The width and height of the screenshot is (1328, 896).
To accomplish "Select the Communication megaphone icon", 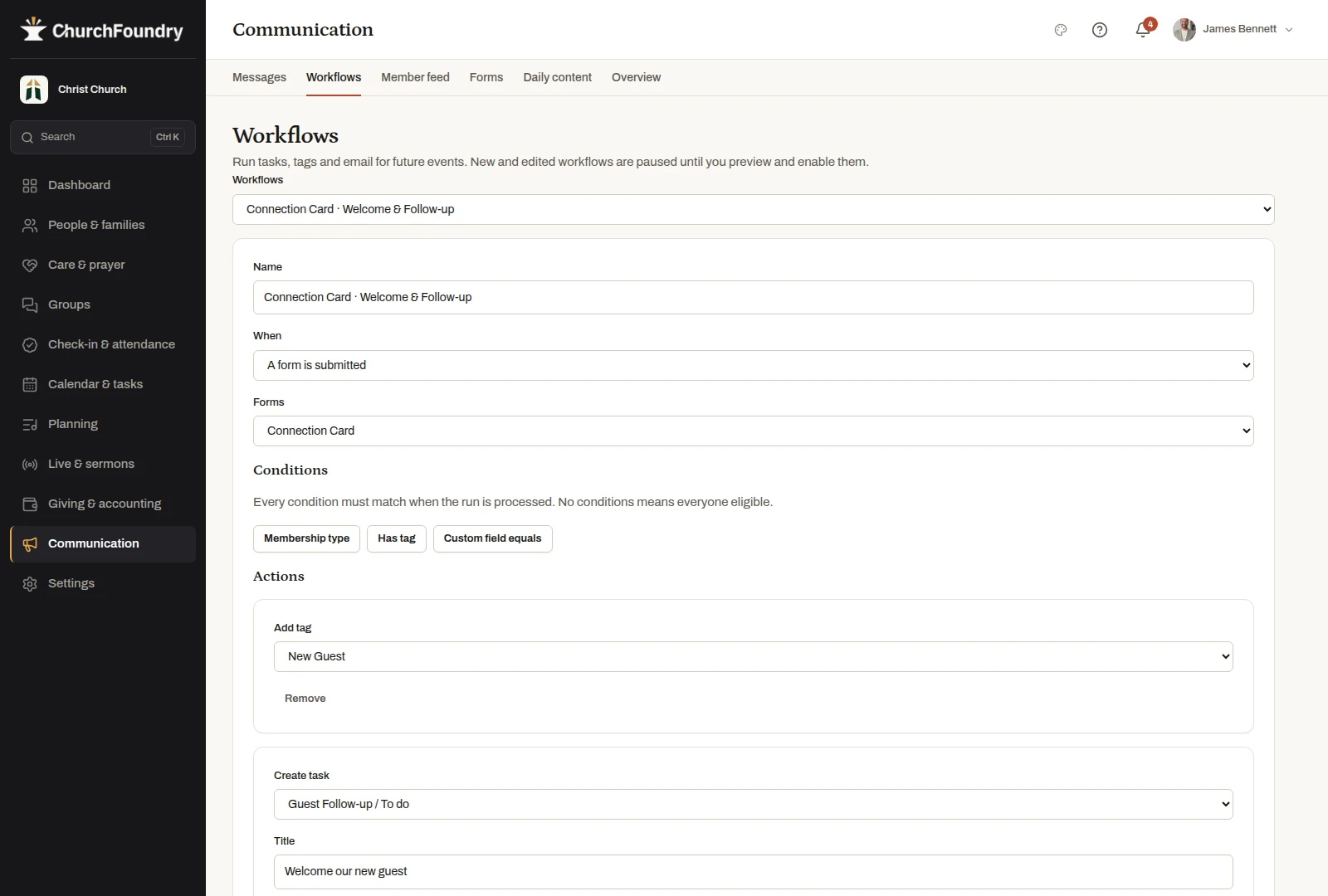I will click(30, 544).
